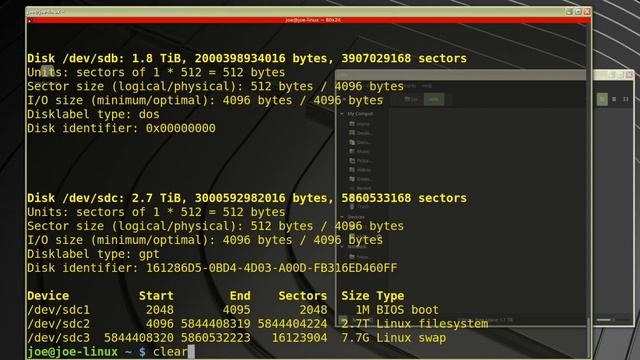Open Help menu in file manager
The width and height of the screenshot is (640, 360).
tap(427, 86)
